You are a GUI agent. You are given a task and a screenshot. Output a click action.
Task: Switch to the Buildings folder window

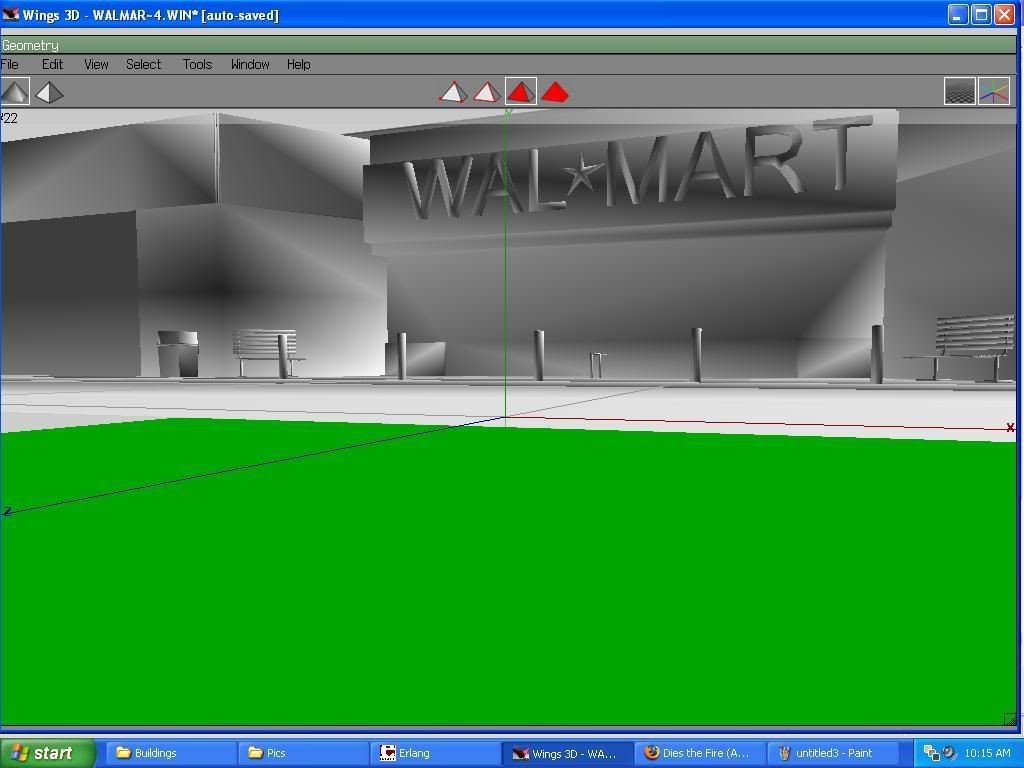(x=171, y=753)
